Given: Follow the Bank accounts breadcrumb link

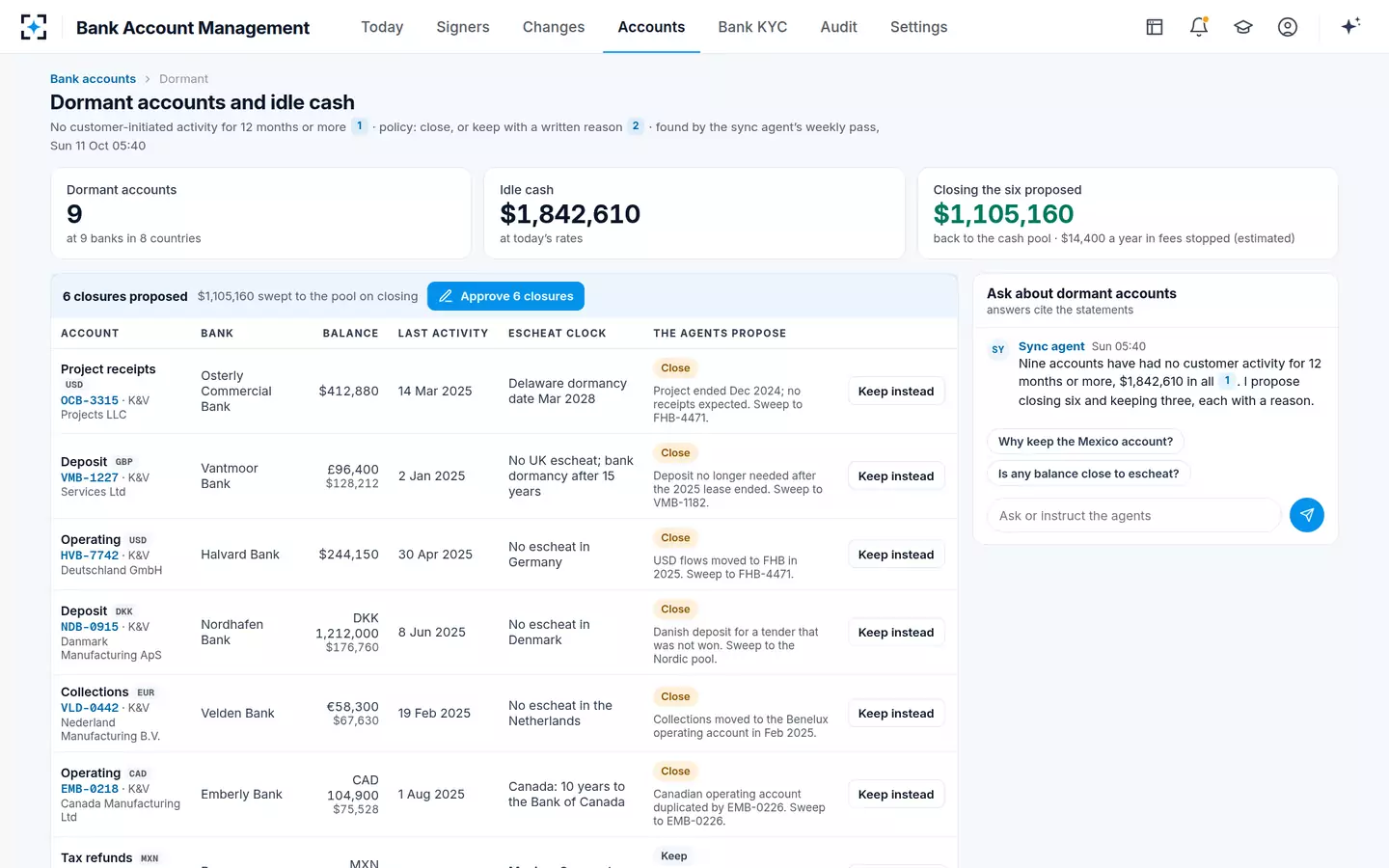Looking at the screenshot, I should click(x=93, y=79).
